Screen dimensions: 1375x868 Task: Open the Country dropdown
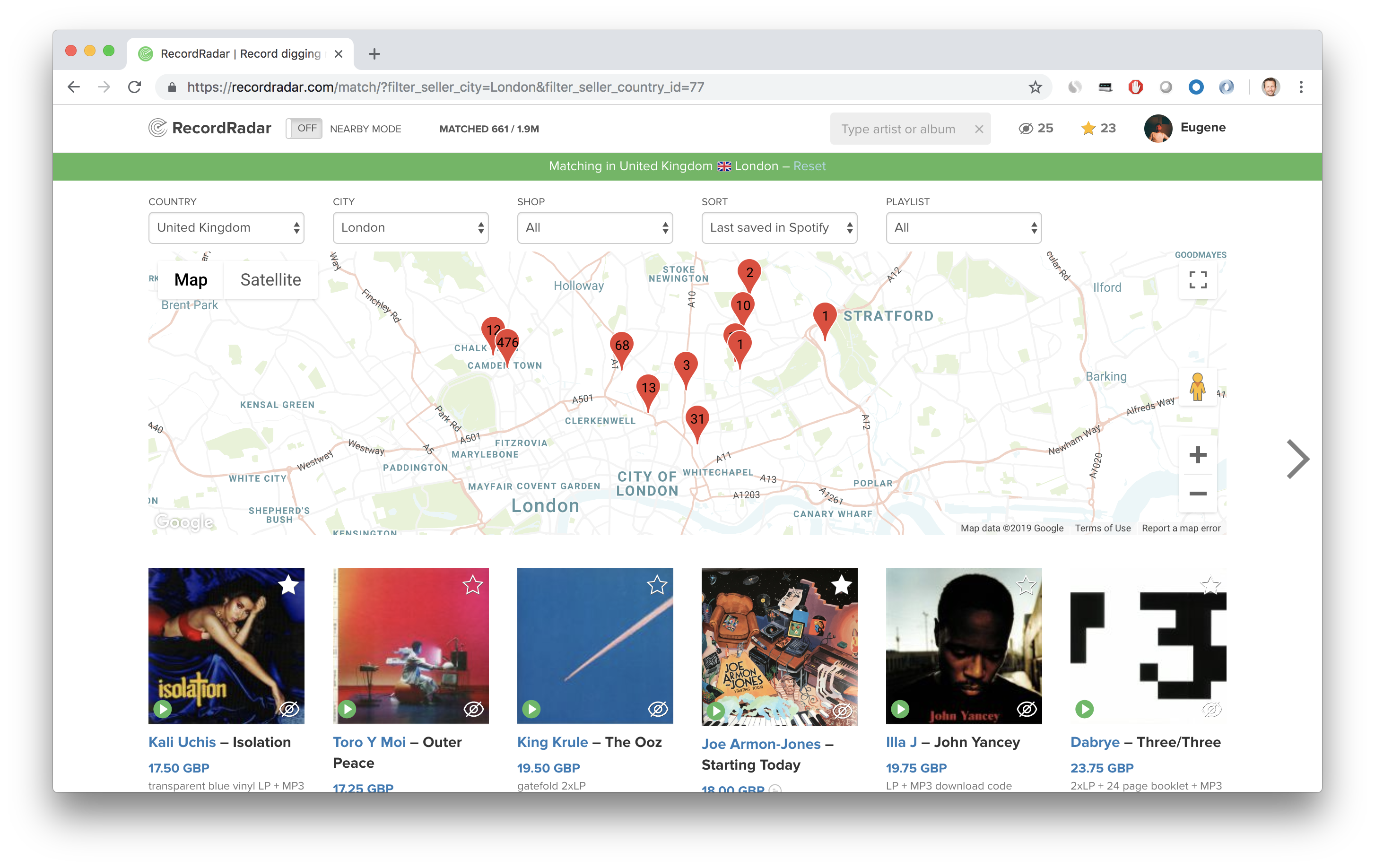(226, 227)
